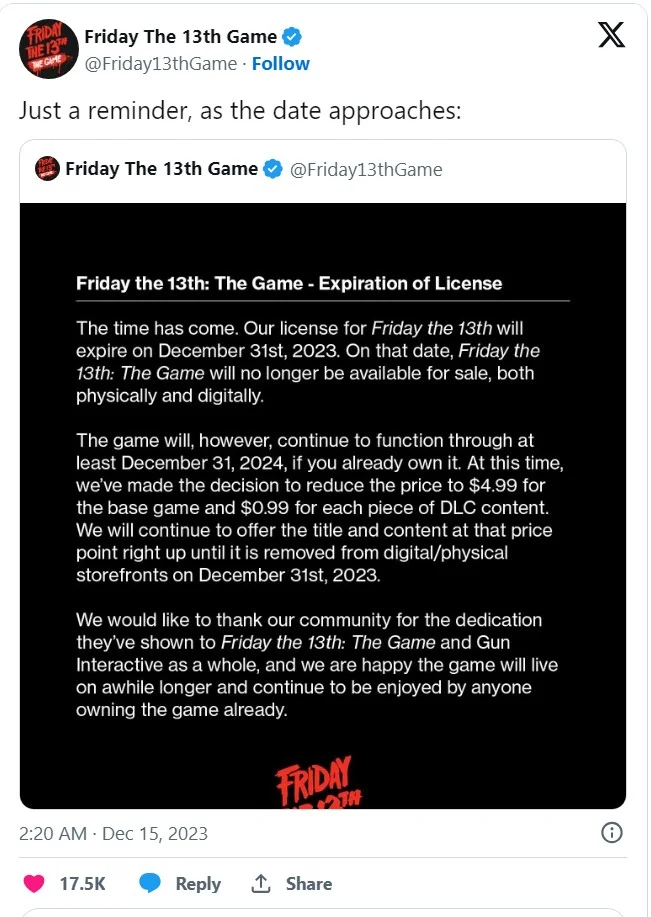Click the 17.5K likes count
Viewport: 651px width, 917px height.
pos(82,883)
